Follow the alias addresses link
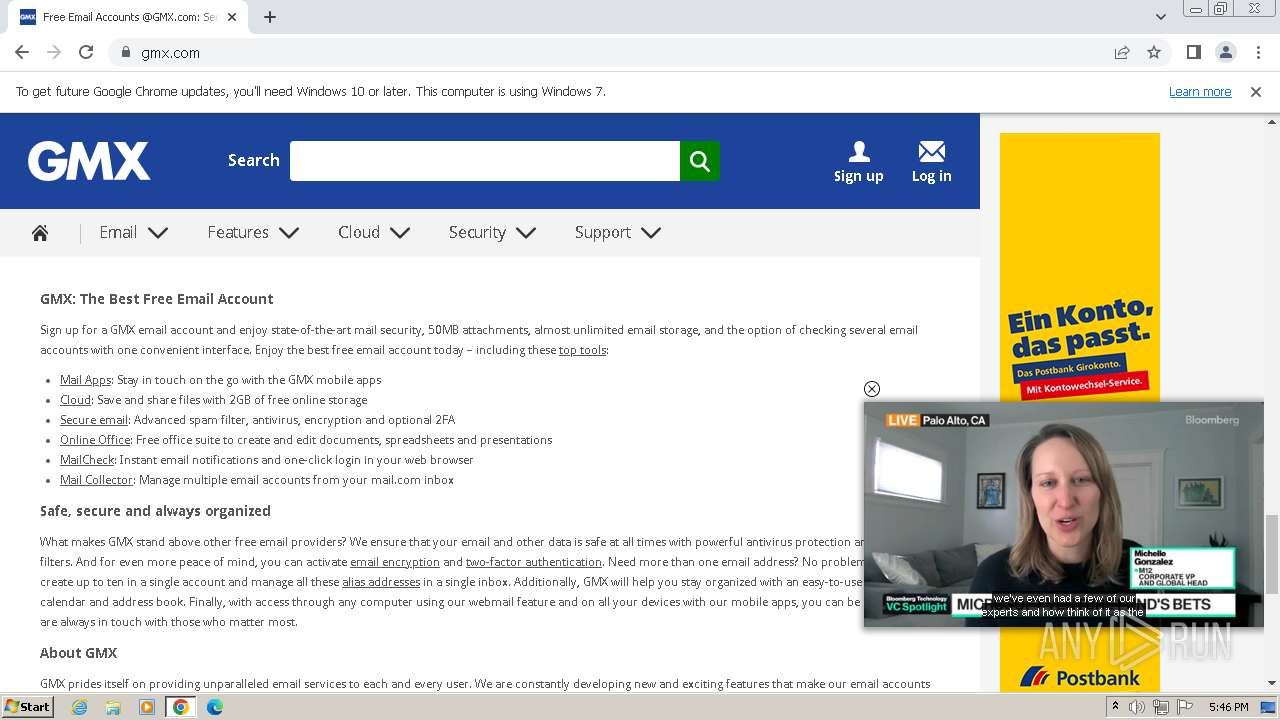 (381, 582)
